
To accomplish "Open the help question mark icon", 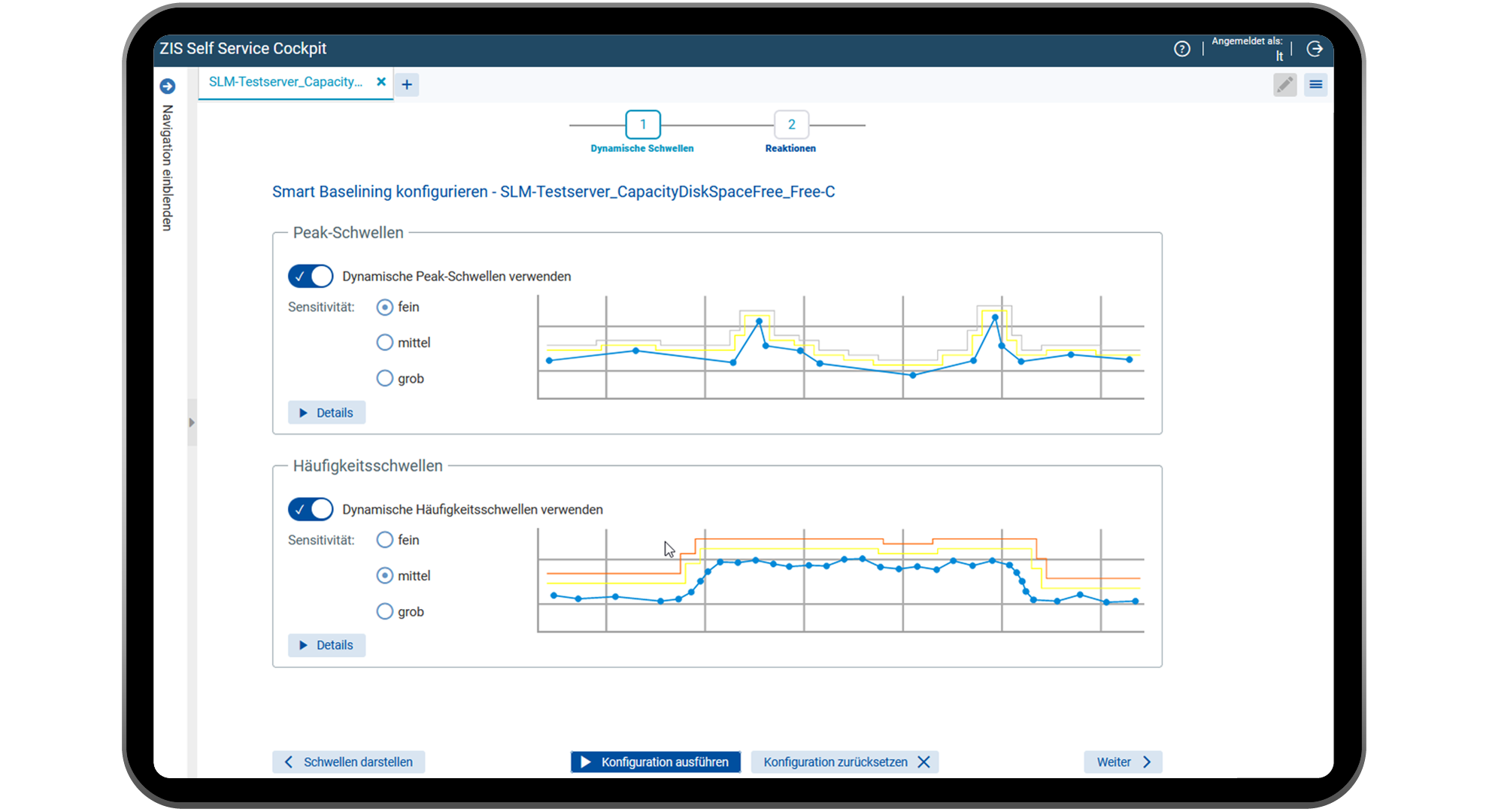I will click(1182, 49).
